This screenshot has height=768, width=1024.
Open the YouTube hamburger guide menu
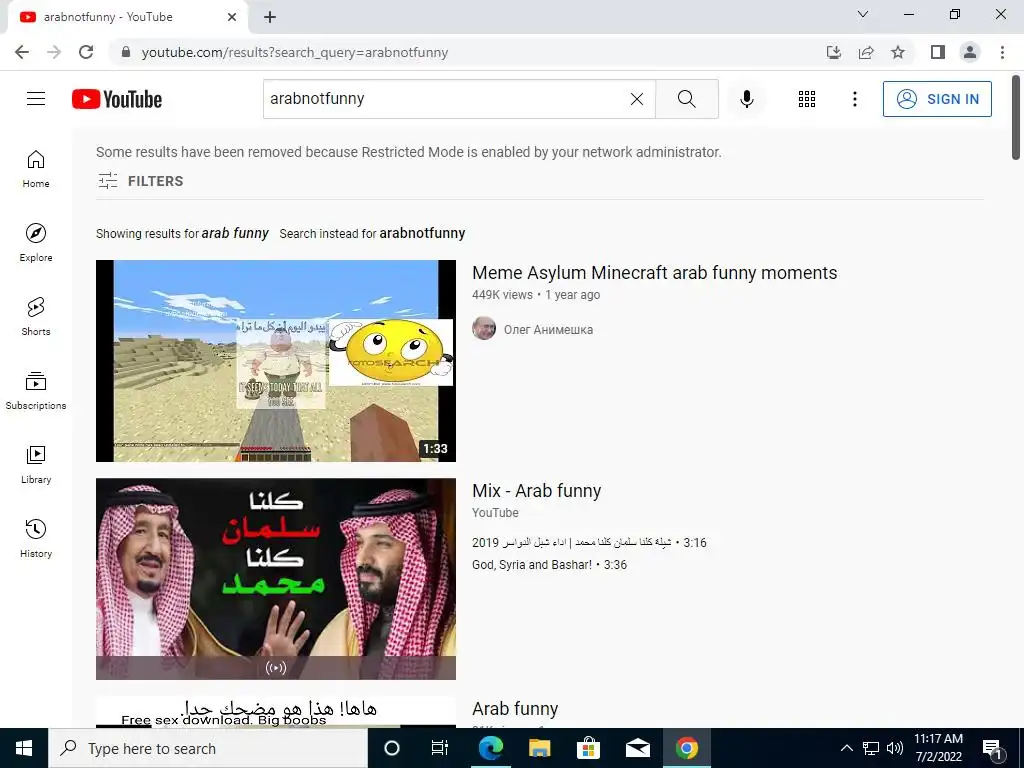36,99
